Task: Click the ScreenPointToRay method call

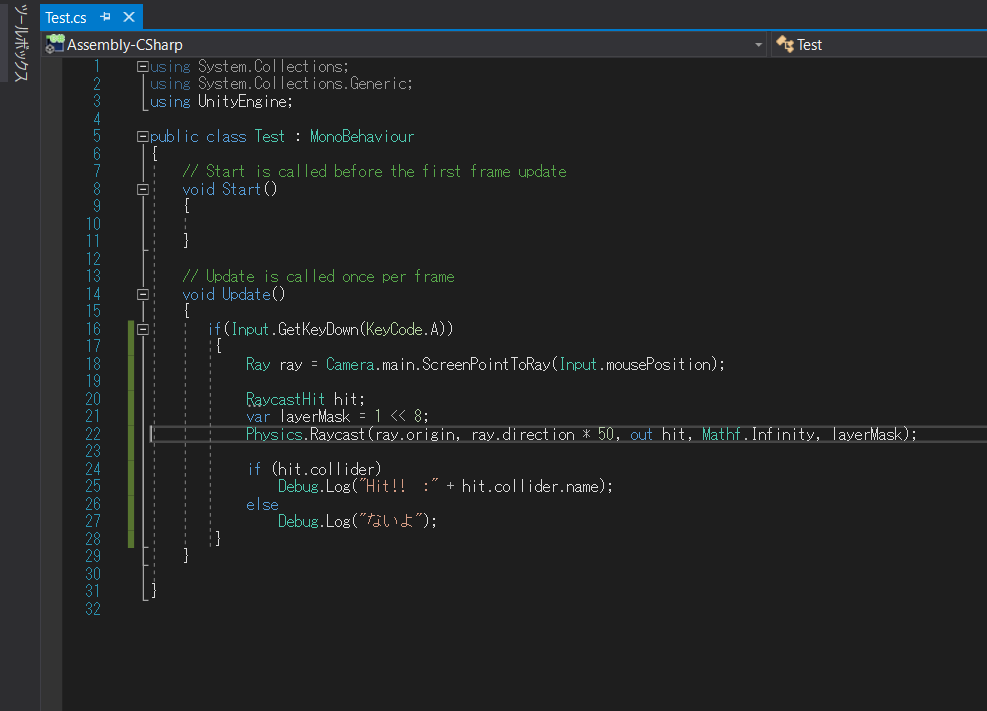Action: [486, 364]
